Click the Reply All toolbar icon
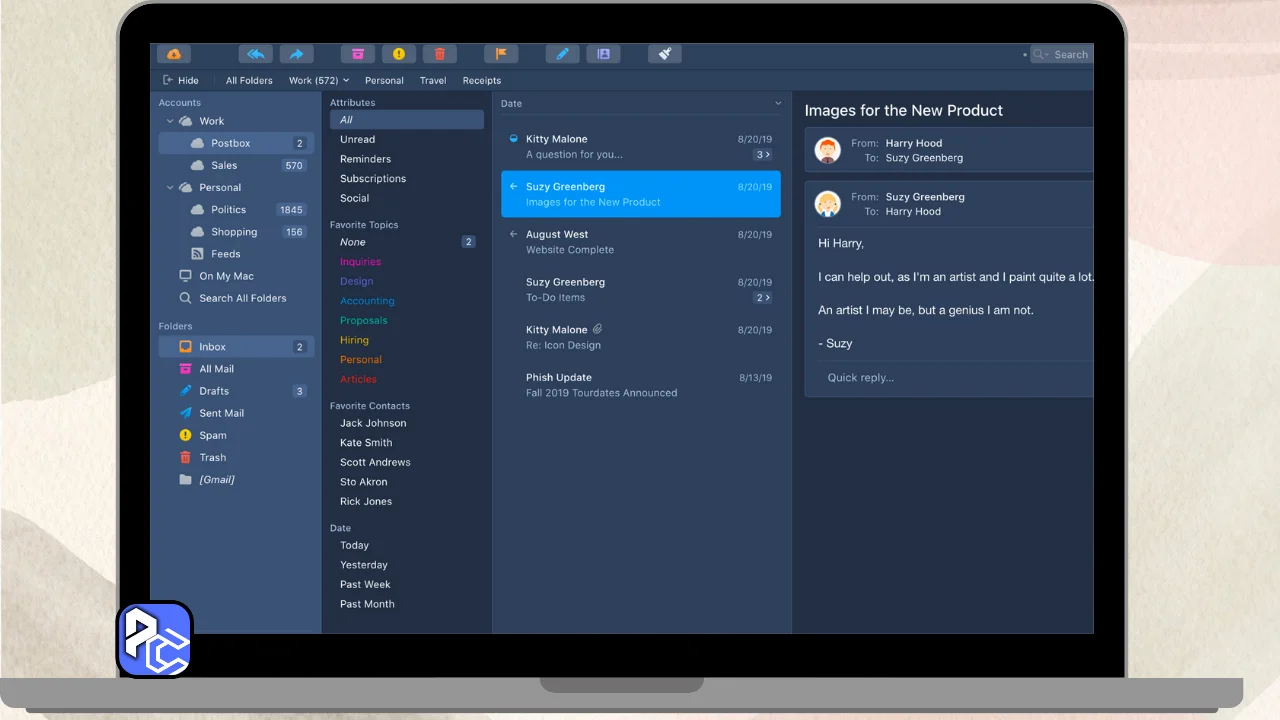 pyautogui.click(x=255, y=54)
